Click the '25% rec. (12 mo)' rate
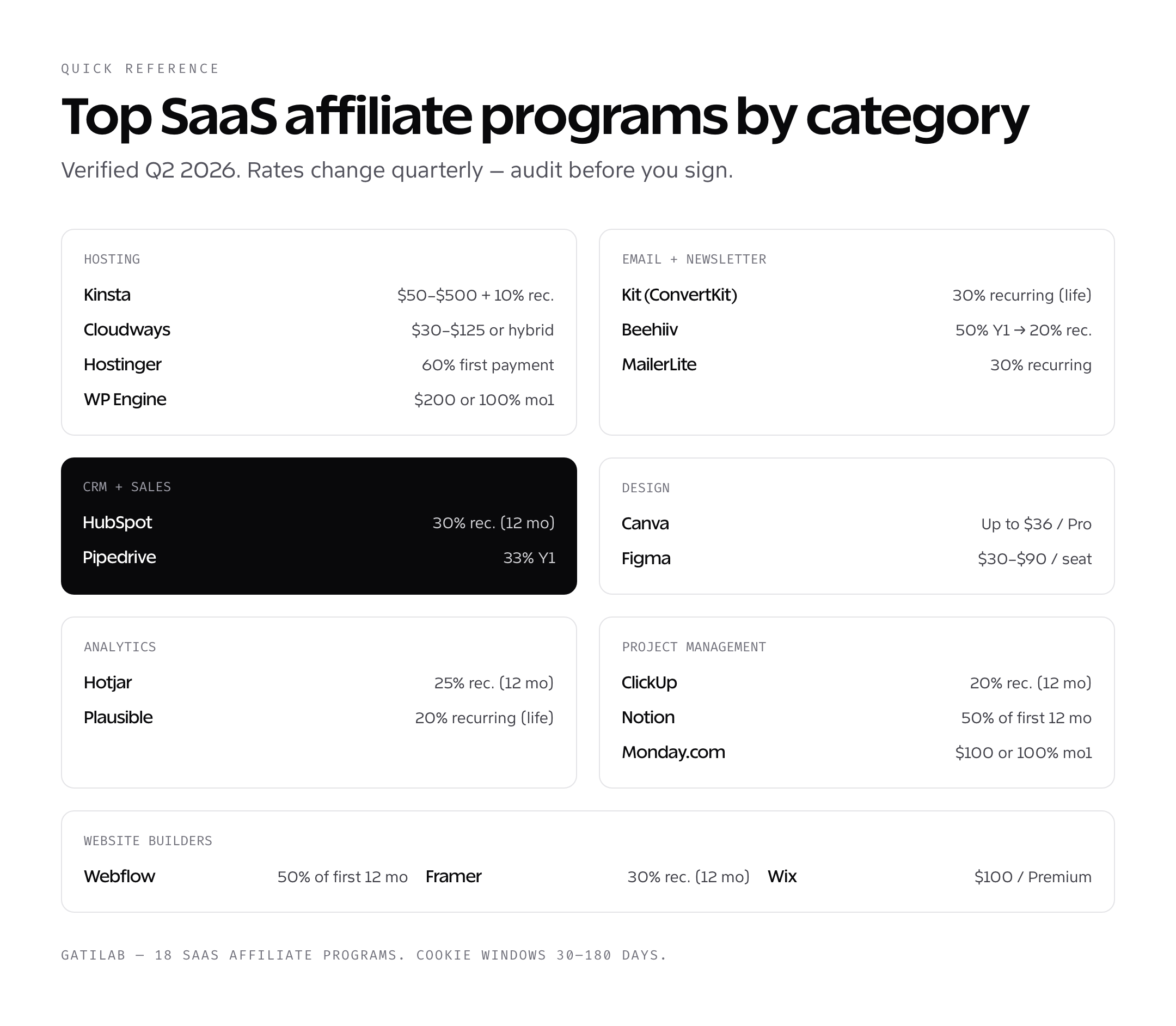This screenshot has width=1176, height=1026. coord(494,683)
